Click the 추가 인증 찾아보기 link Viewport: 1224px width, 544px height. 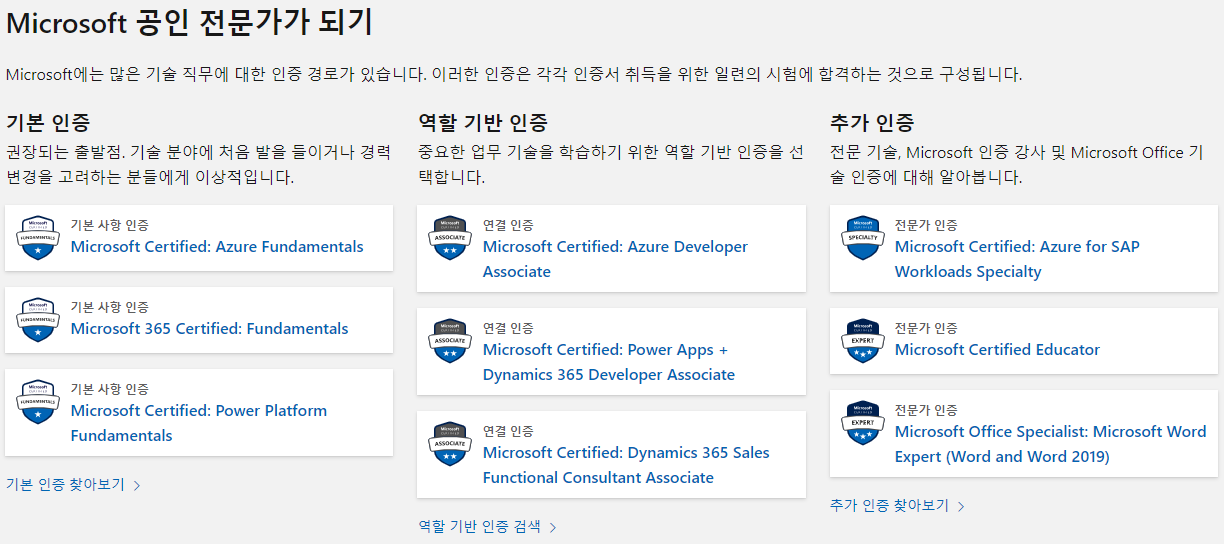point(889,506)
